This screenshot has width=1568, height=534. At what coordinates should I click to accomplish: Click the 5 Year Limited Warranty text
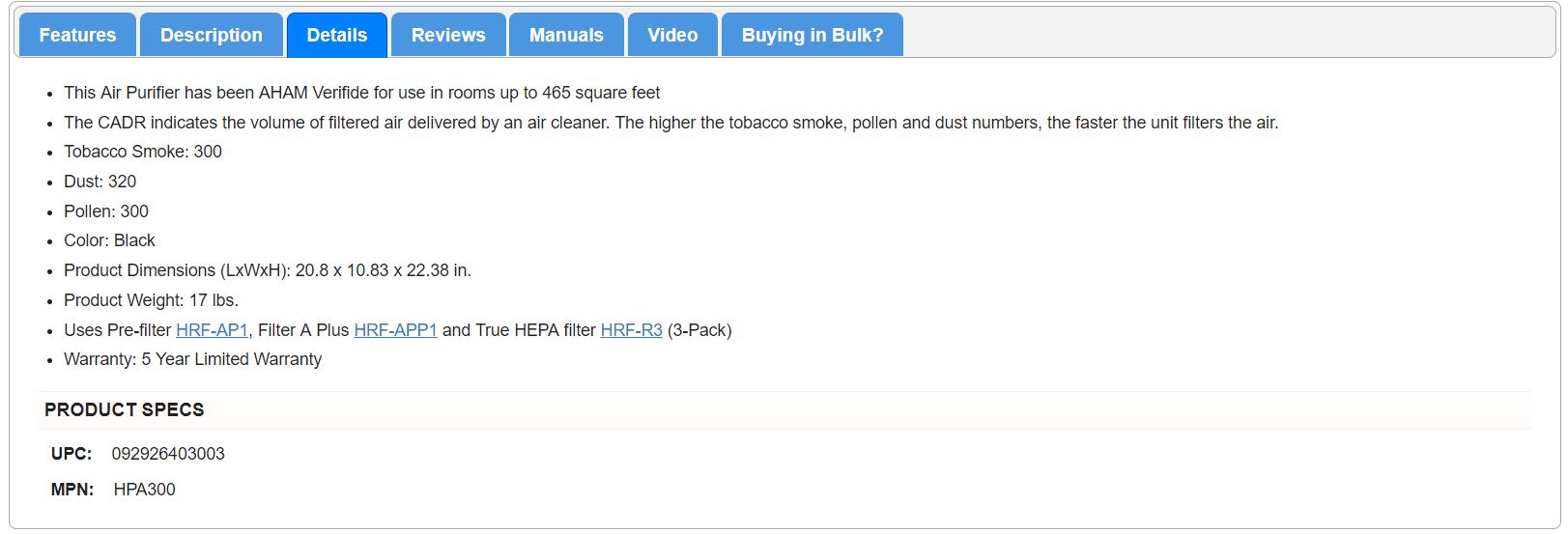(231, 359)
